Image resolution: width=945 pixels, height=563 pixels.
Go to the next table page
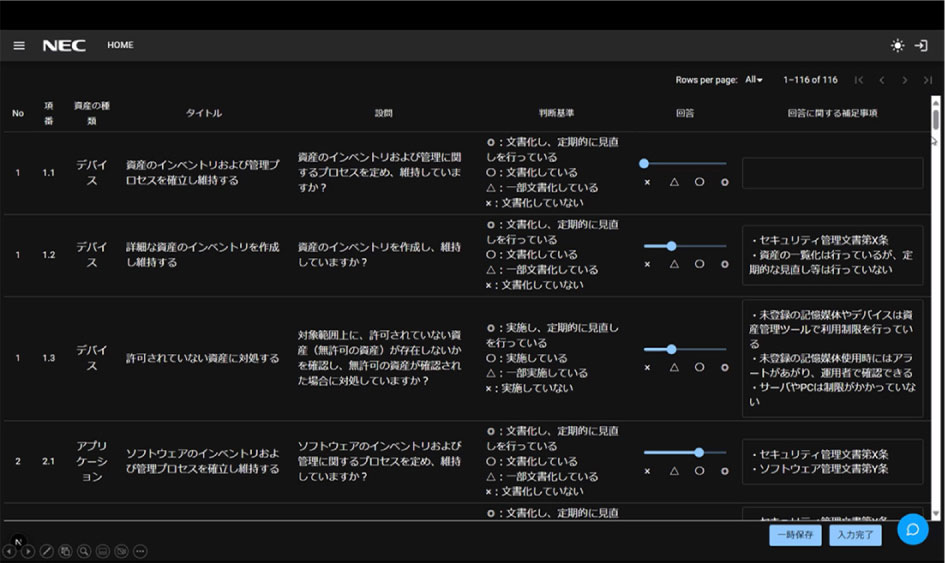[x=904, y=80]
